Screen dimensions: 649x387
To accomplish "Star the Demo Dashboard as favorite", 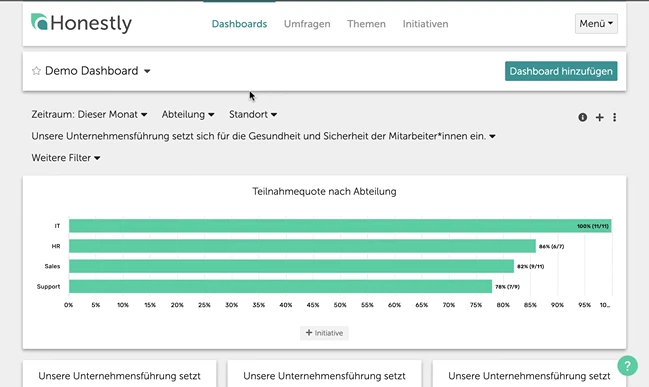I will pos(36,71).
